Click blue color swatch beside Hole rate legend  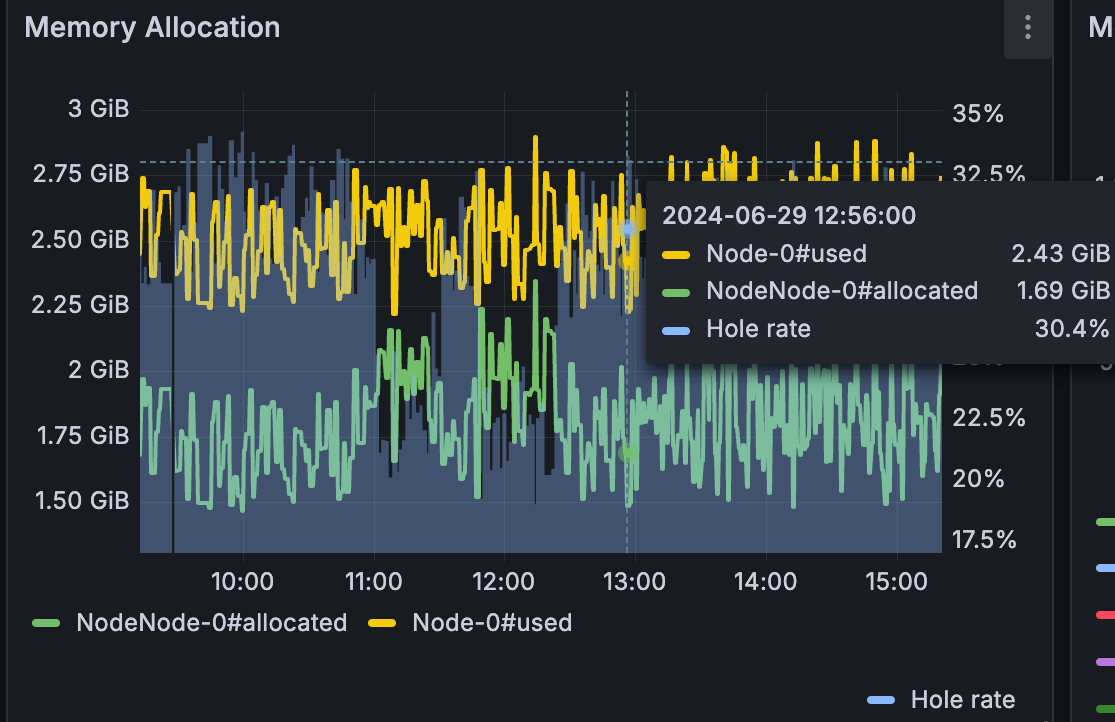[881, 700]
